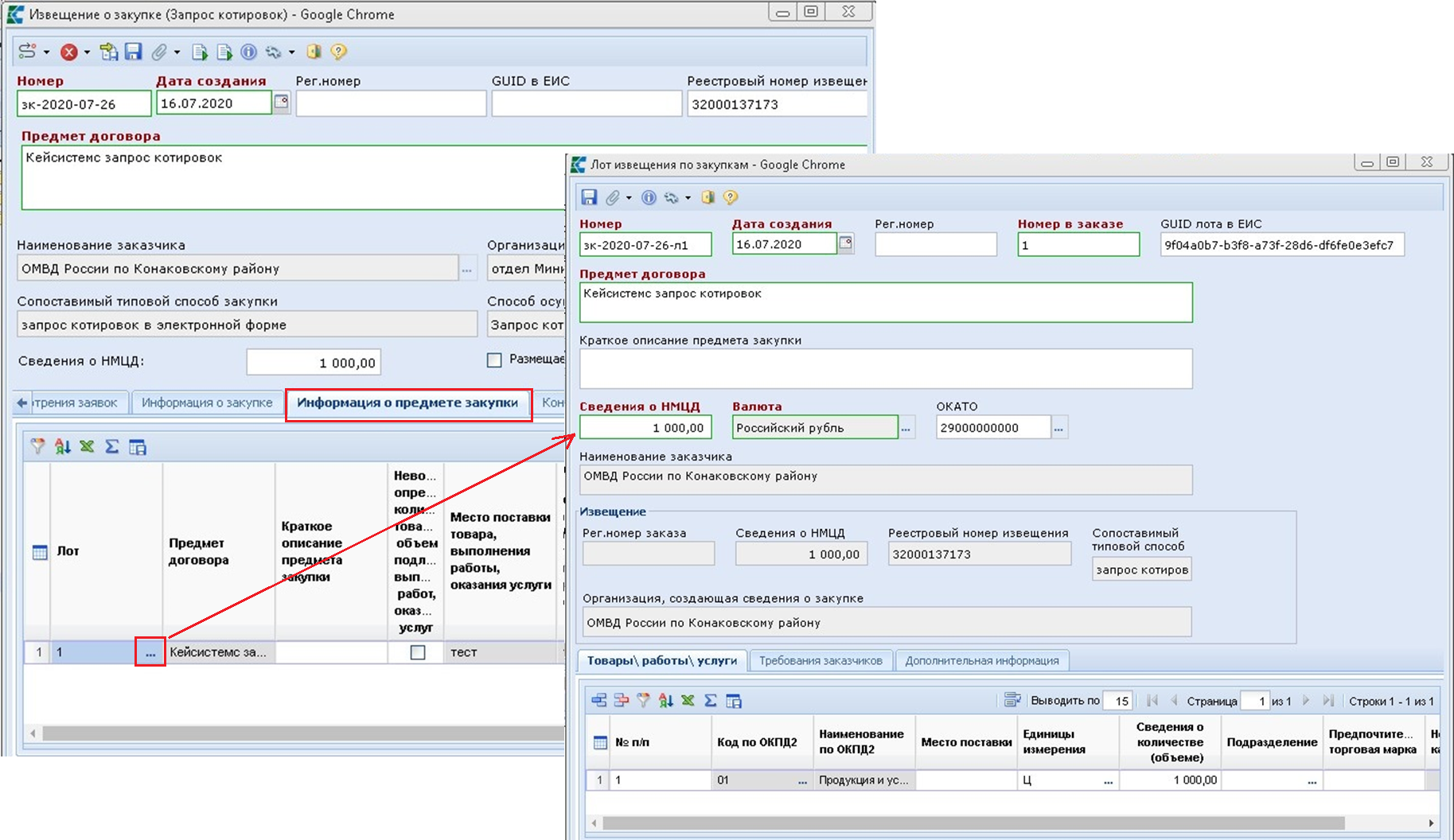Click the paperclip icon in the Лот window
Viewport: 1454px width, 840px height.
coord(612,197)
